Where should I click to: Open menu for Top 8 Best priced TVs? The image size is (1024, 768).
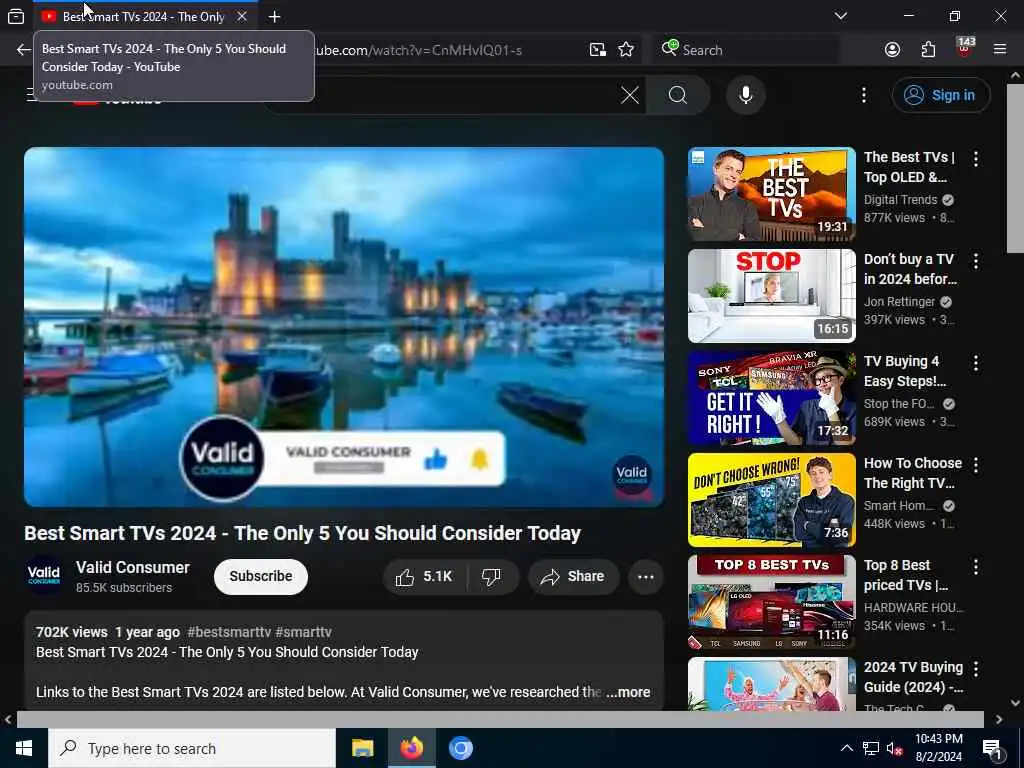976,567
